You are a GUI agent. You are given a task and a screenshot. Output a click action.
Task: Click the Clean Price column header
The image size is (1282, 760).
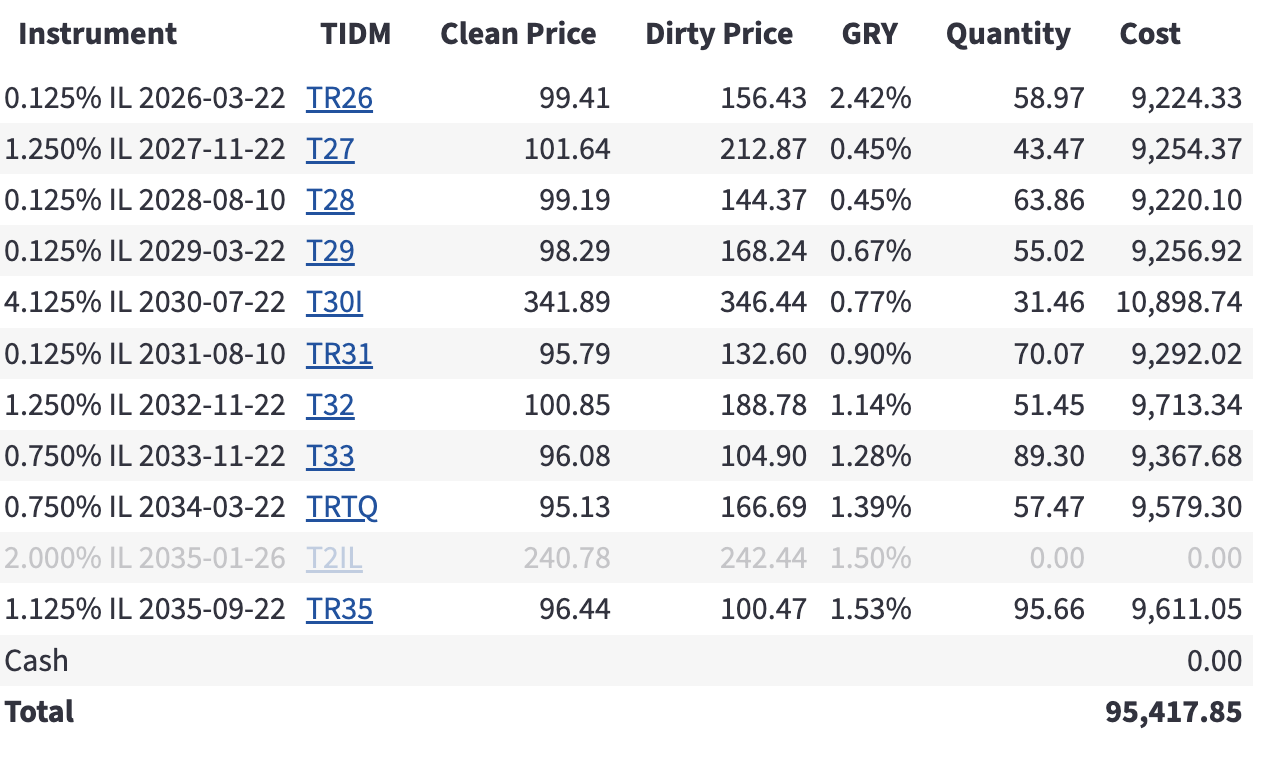coord(518,34)
